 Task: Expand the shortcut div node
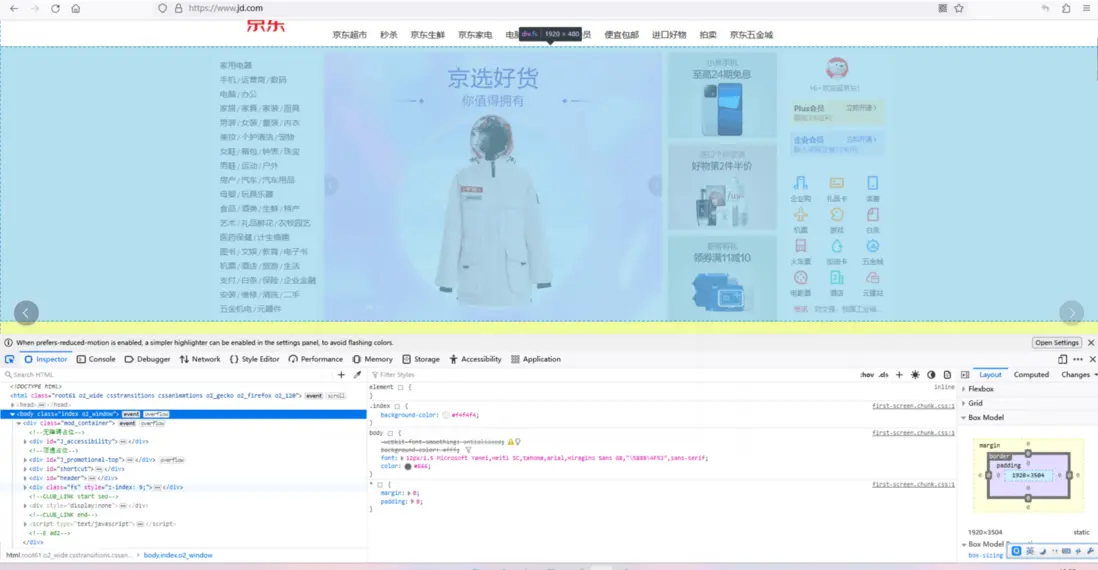click(25, 469)
